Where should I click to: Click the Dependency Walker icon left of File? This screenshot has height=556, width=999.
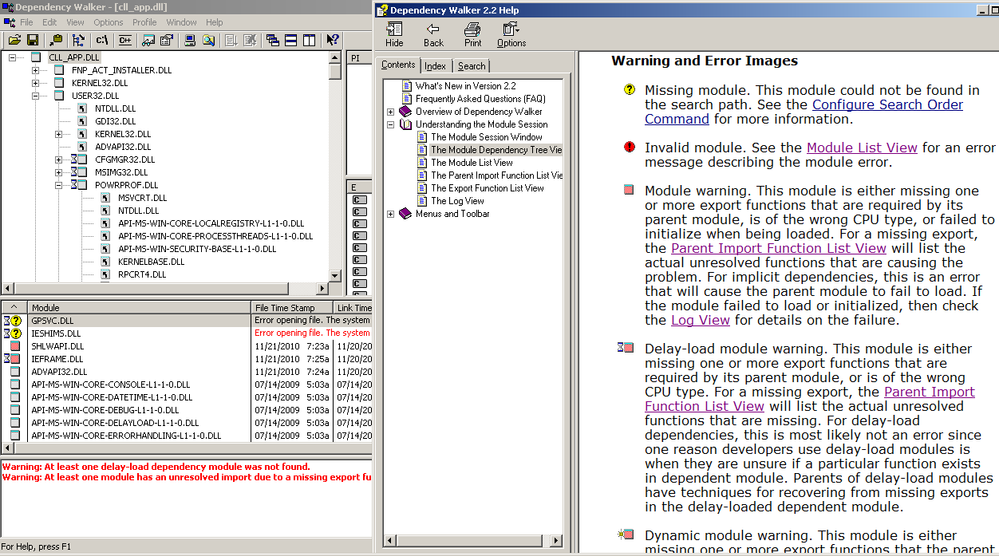coord(9,22)
